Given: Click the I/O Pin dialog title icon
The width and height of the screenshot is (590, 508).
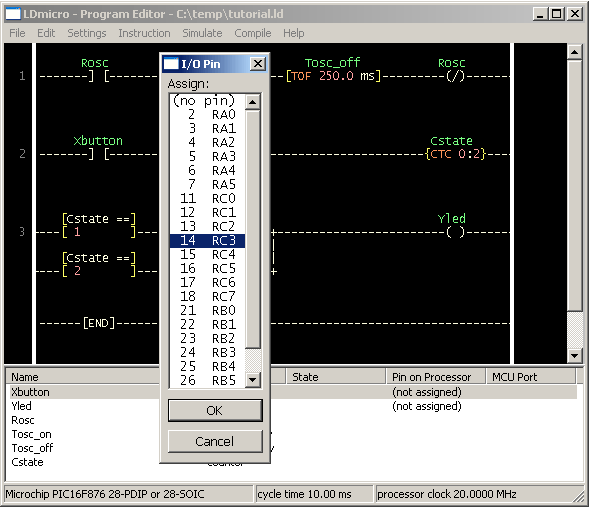Looking at the screenshot, I should [x=170, y=64].
